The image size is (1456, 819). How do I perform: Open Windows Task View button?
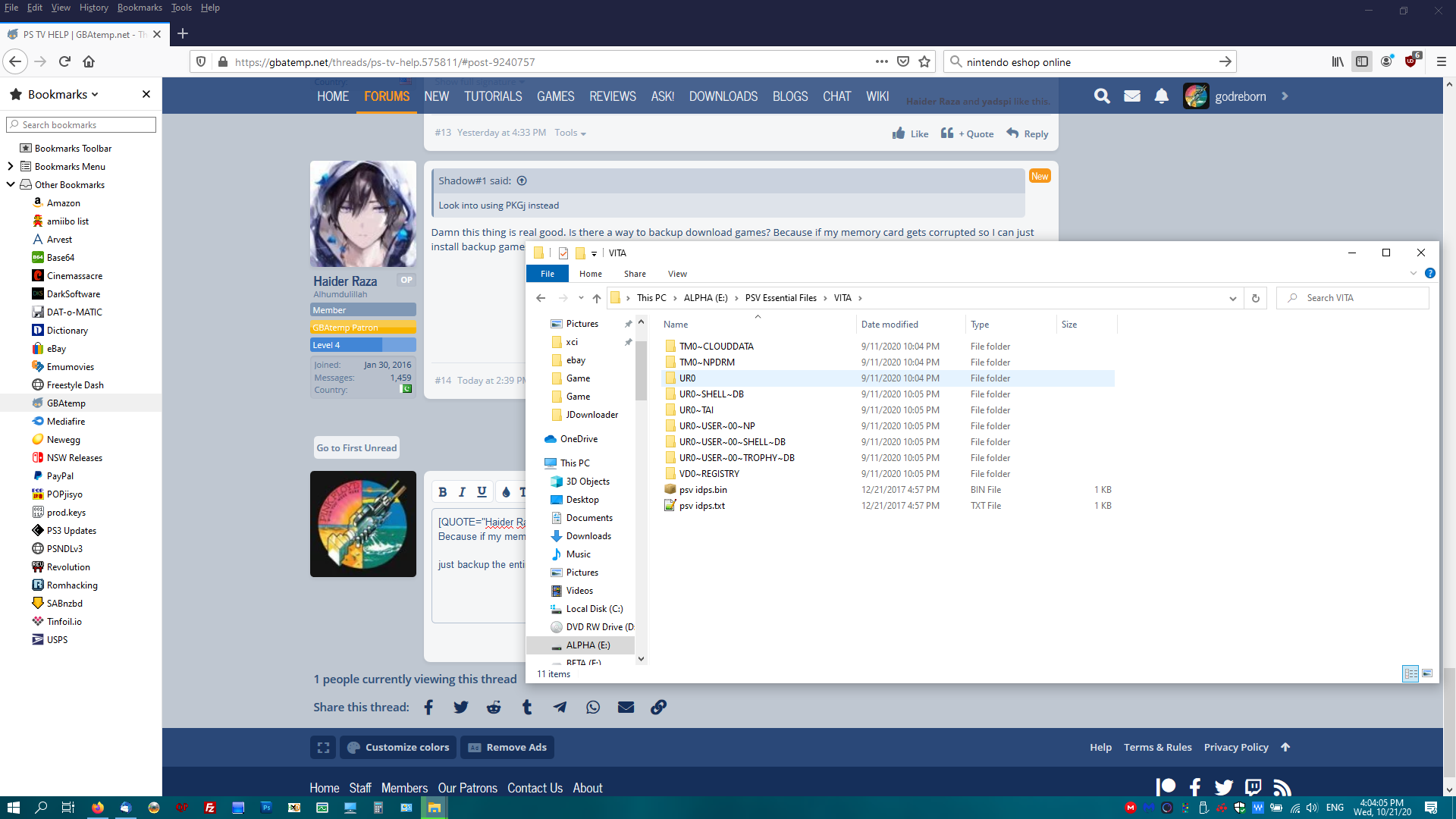(x=68, y=808)
